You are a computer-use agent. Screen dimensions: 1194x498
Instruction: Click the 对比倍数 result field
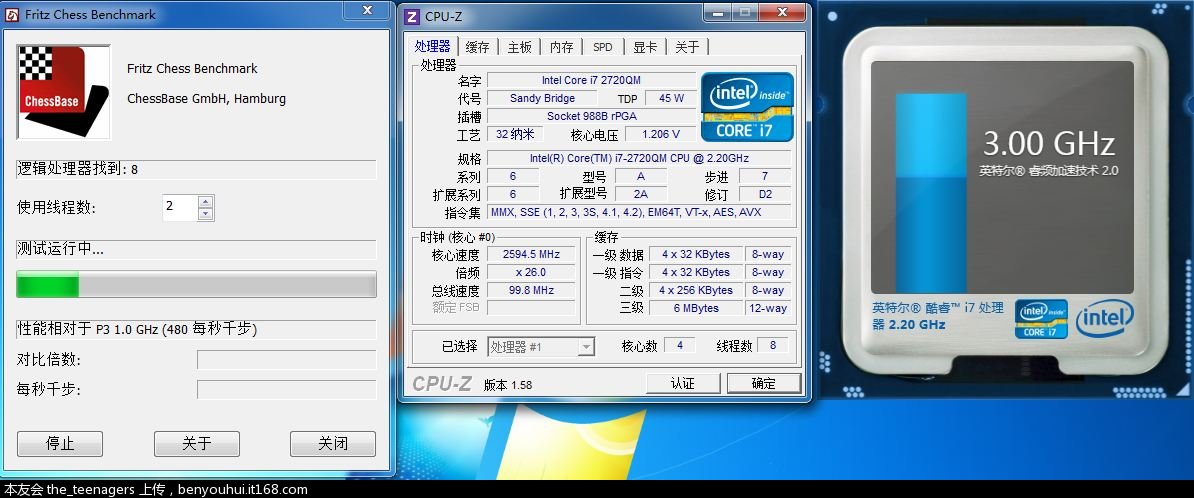tap(286, 359)
